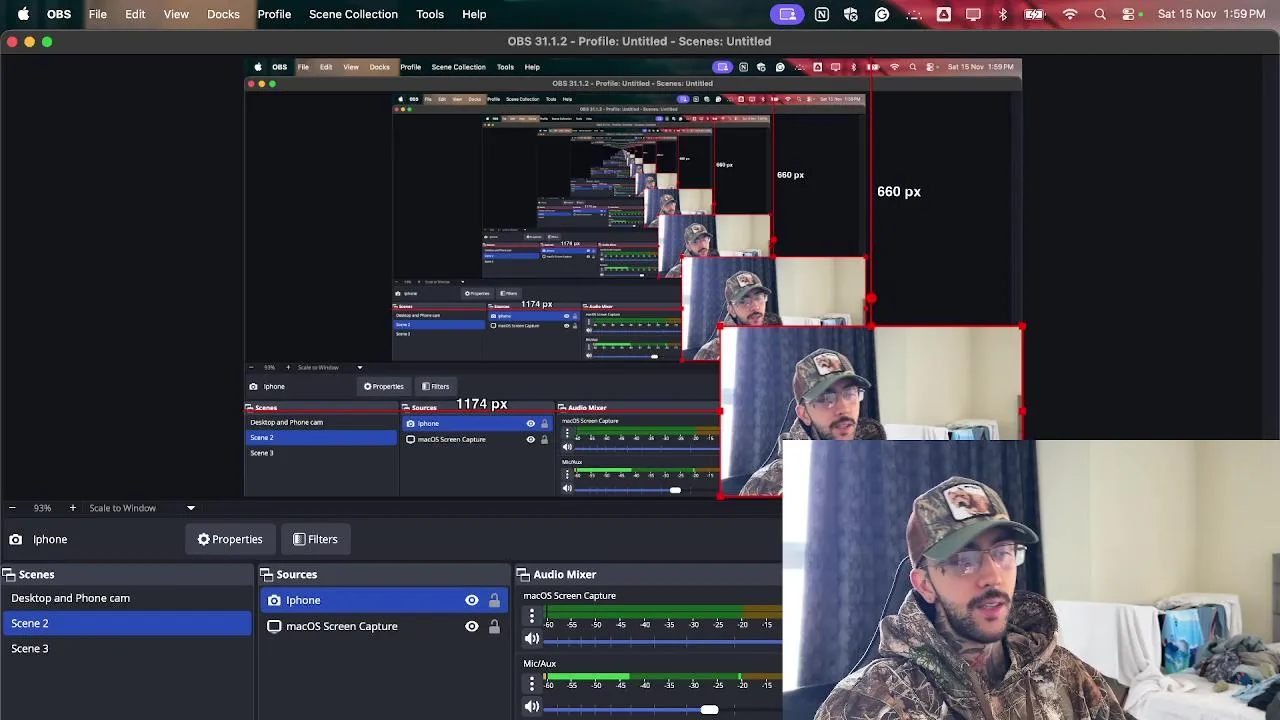
Task: Open Filters for the Iphone source
Action: 315,539
